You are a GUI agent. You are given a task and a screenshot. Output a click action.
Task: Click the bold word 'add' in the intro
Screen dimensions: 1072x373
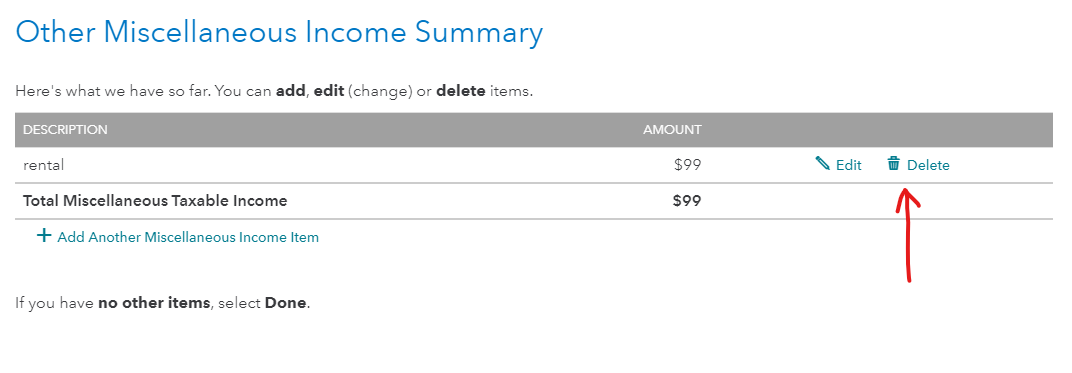[291, 91]
